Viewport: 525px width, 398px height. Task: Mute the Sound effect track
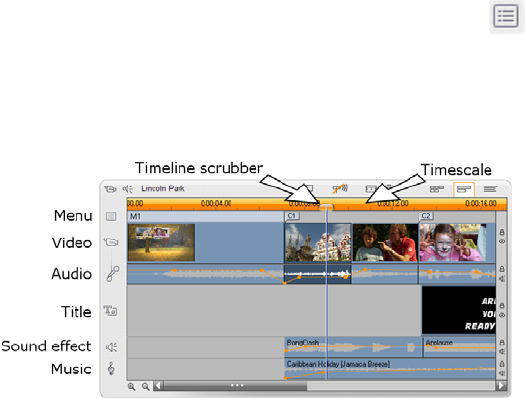[x=502, y=351]
